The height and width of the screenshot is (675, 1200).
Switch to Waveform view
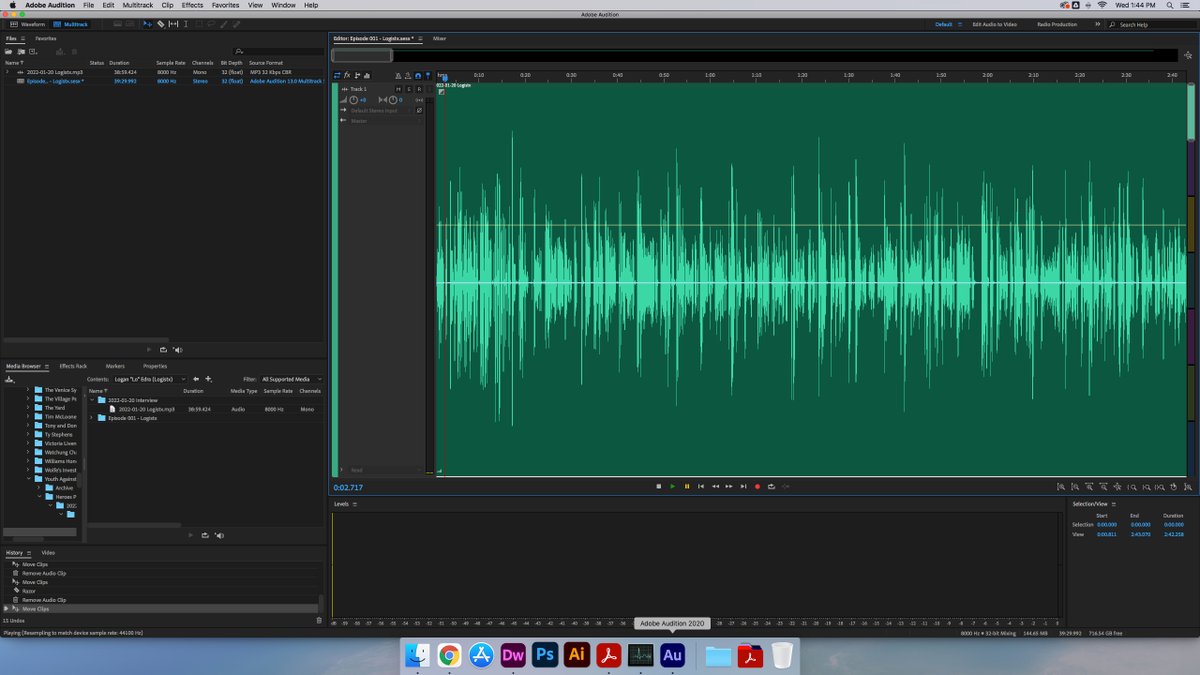point(26,24)
